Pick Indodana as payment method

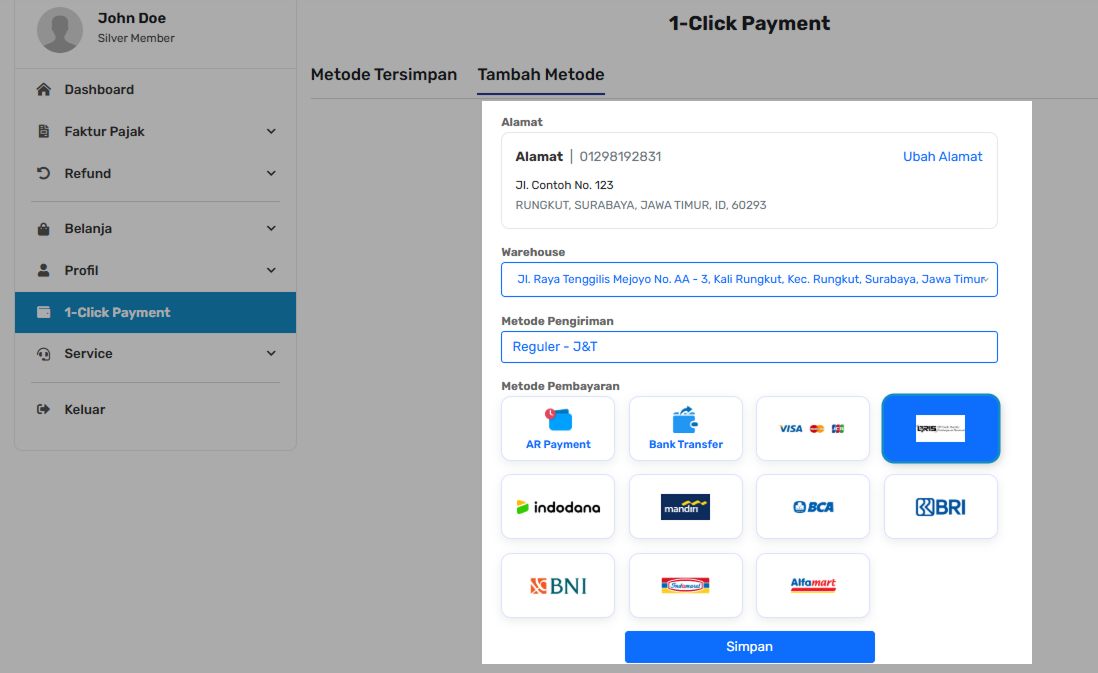(558, 507)
